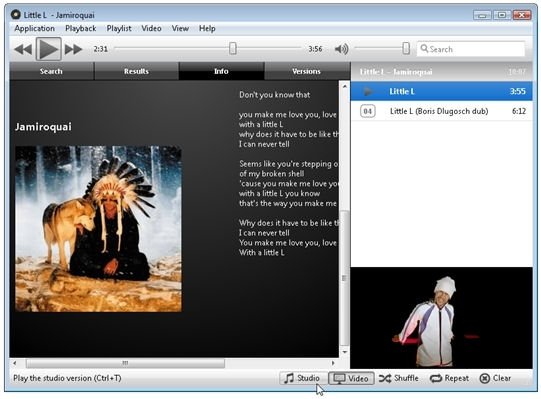The width and height of the screenshot is (541, 399).
Task: Close the player window
Action: pyautogui.click(x=522, y=15)
